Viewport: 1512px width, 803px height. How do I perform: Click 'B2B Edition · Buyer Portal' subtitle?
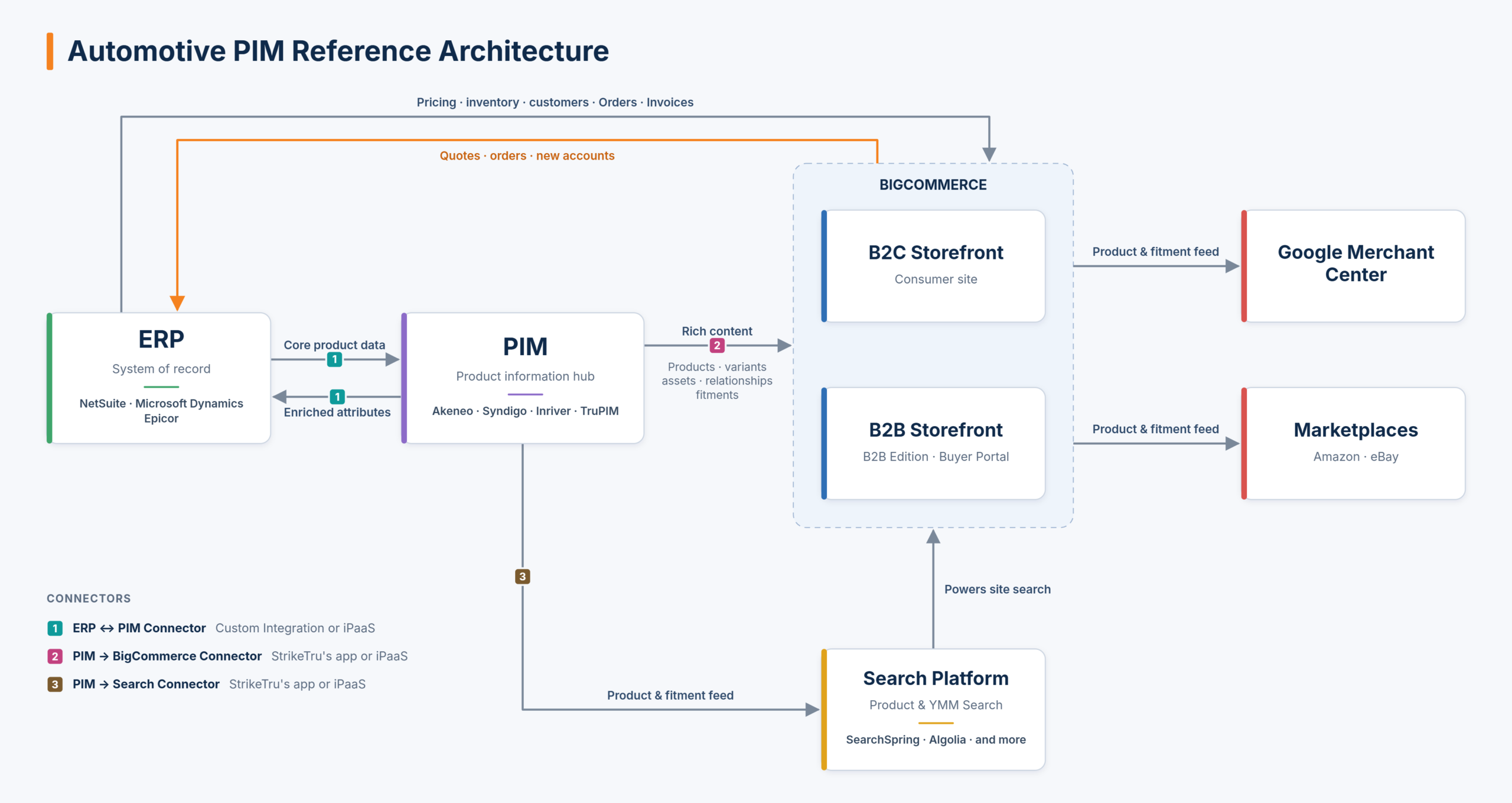(936, 457)
